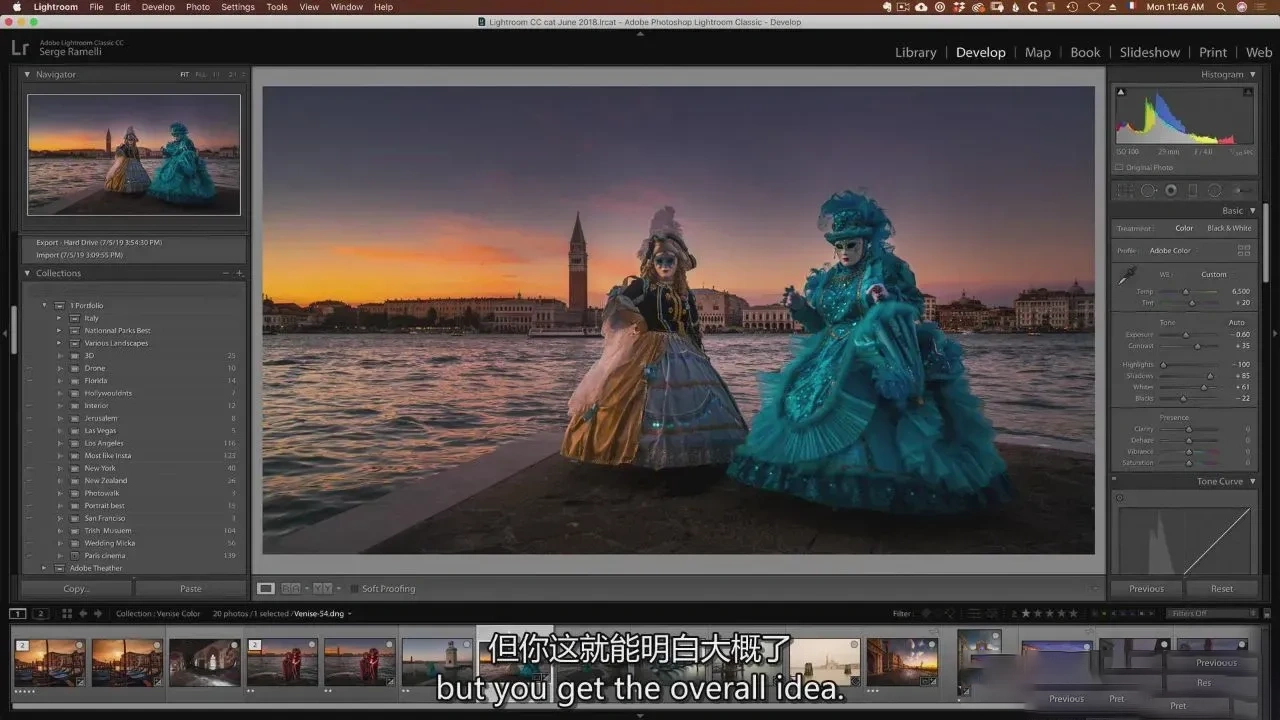Collapse the Histogram panel
Screen dimensions: 1280x720
point(1252,74)
